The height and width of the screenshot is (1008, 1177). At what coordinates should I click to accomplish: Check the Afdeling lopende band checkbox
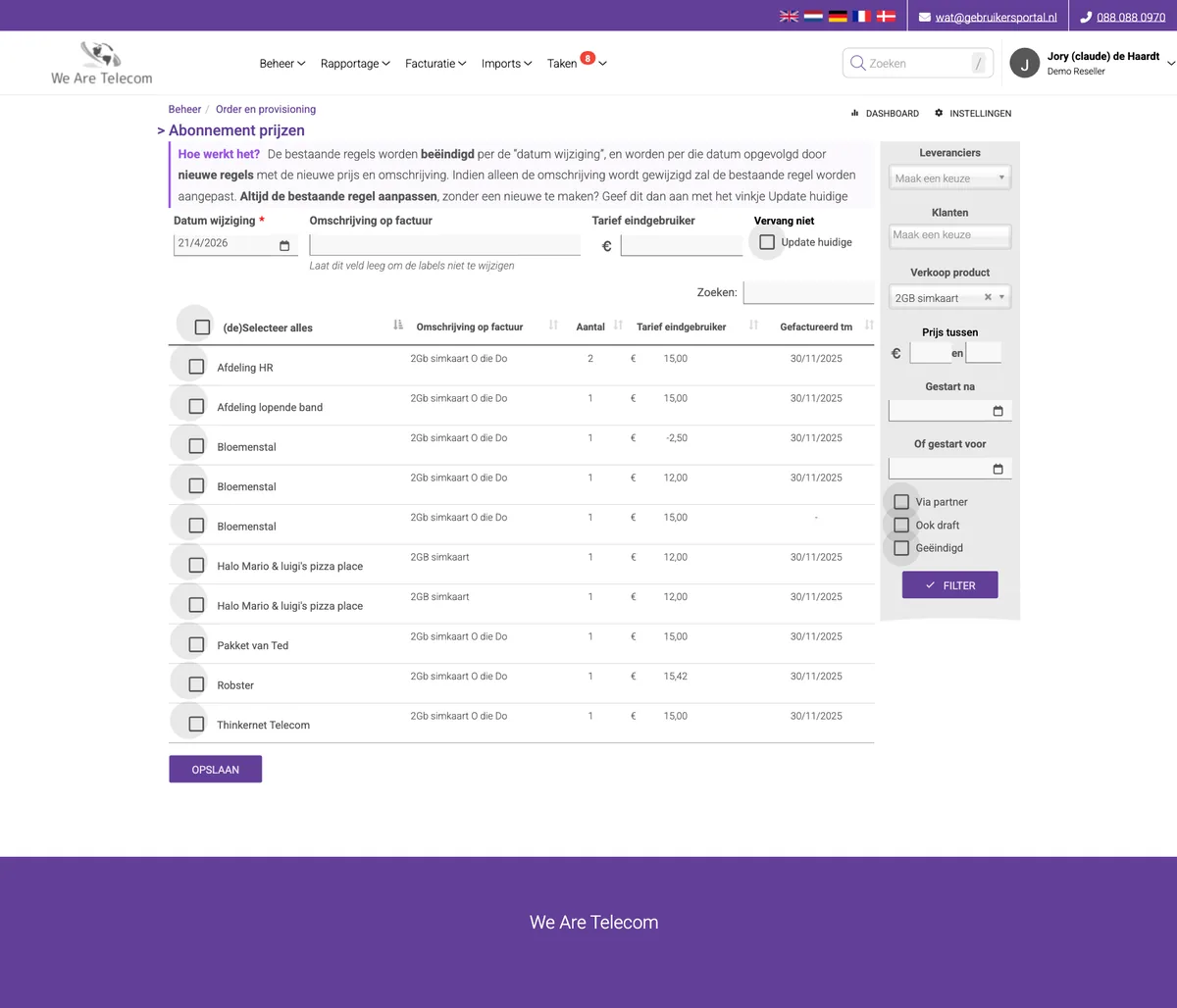point(196,406)
